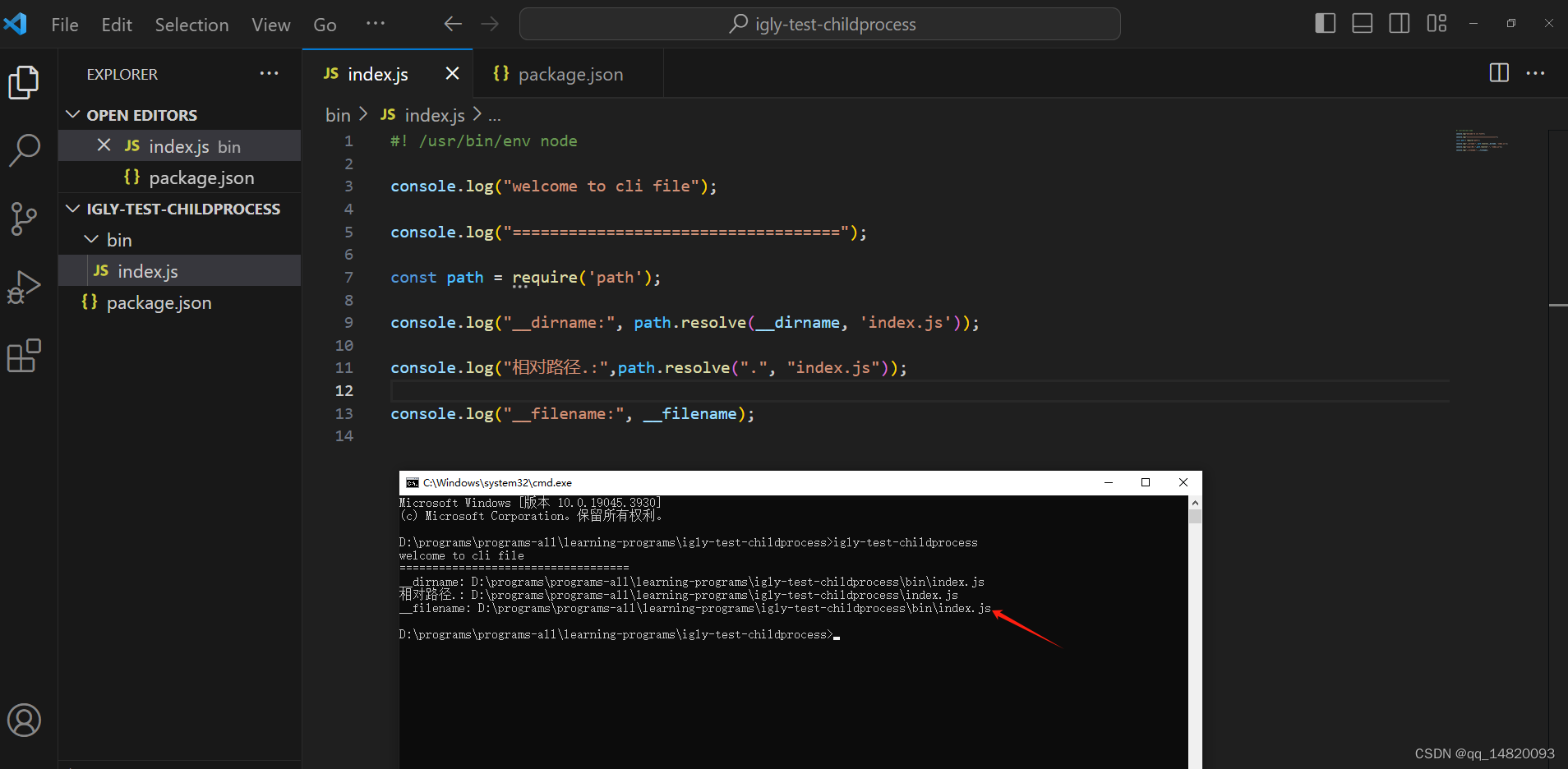Open Explorer more actions ellipsis
The height and width of the screenshot is (769, 1568).
tap(270, 73)
